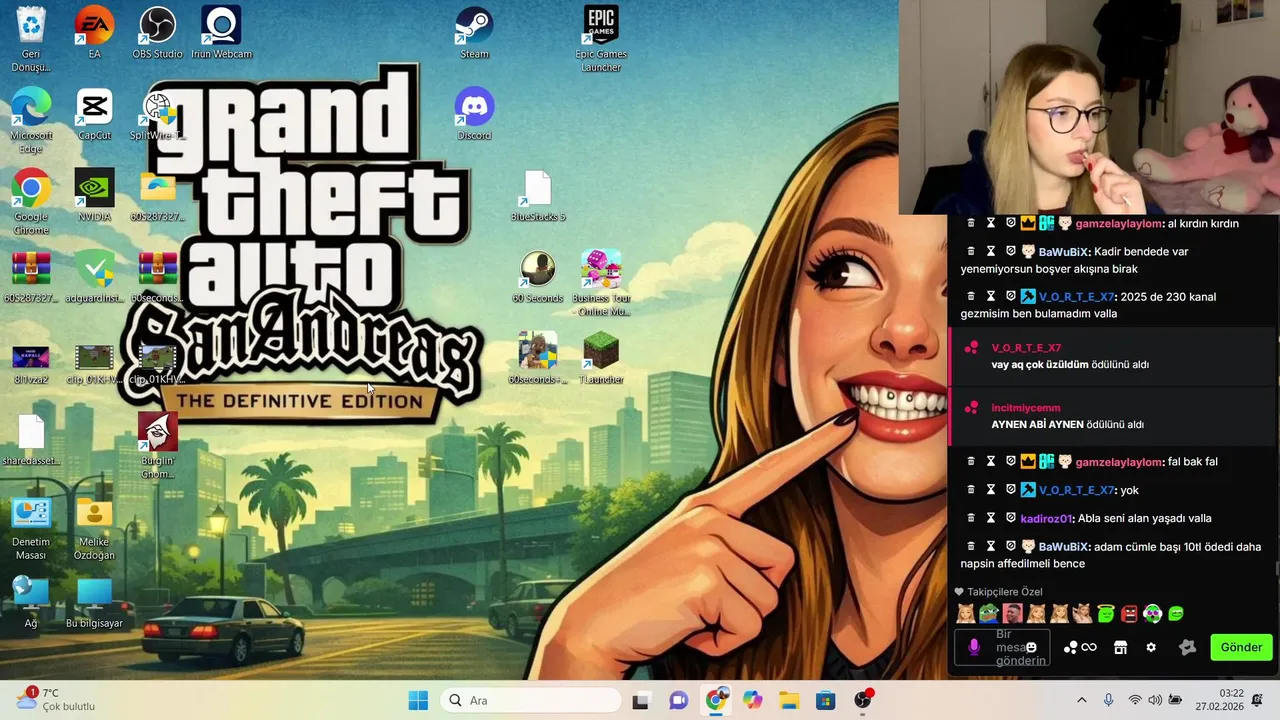Click the grey star badge icon beside Gönder
Viewport: 1280px width, 720px height.
[x=1187, y=647]
